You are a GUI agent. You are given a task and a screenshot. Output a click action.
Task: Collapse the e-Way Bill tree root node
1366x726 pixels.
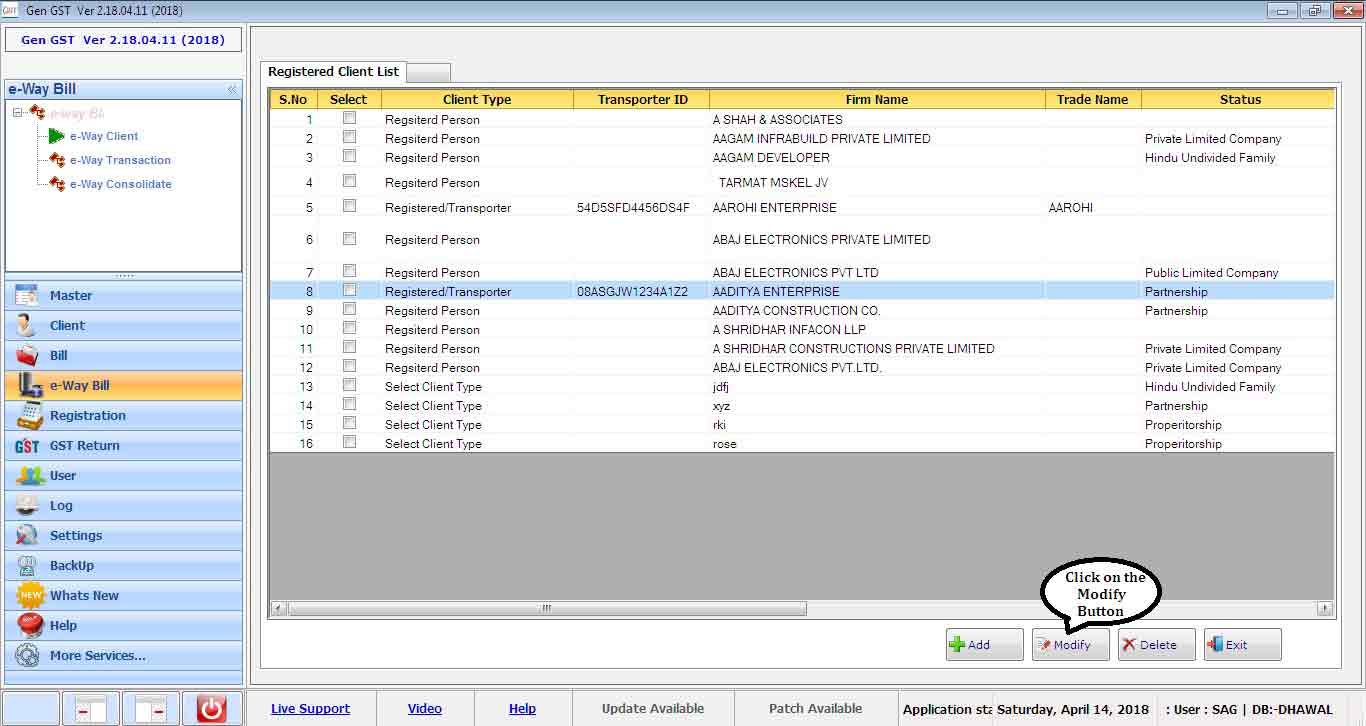point(18,113)
